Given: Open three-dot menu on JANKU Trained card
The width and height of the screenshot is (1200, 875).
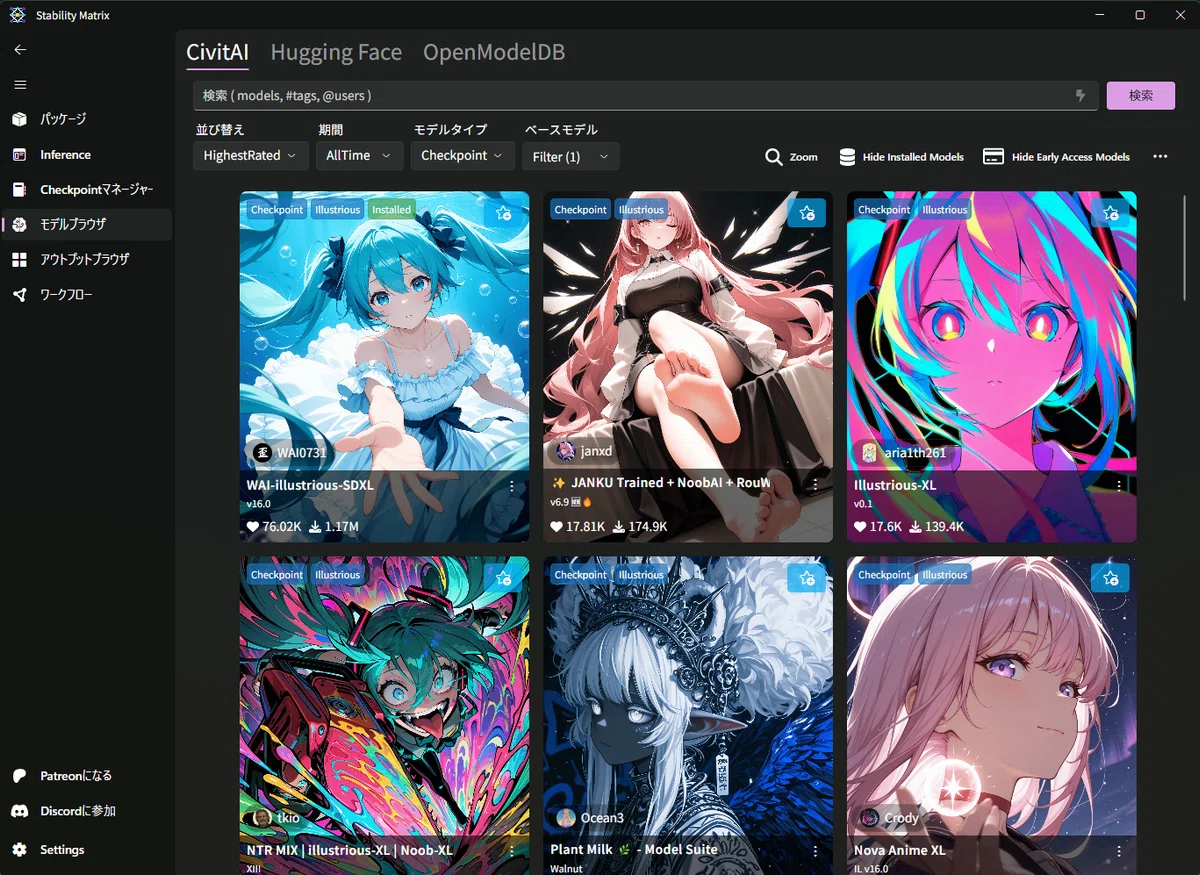Looking at the screenshot, I should click(x=815, y=485).
